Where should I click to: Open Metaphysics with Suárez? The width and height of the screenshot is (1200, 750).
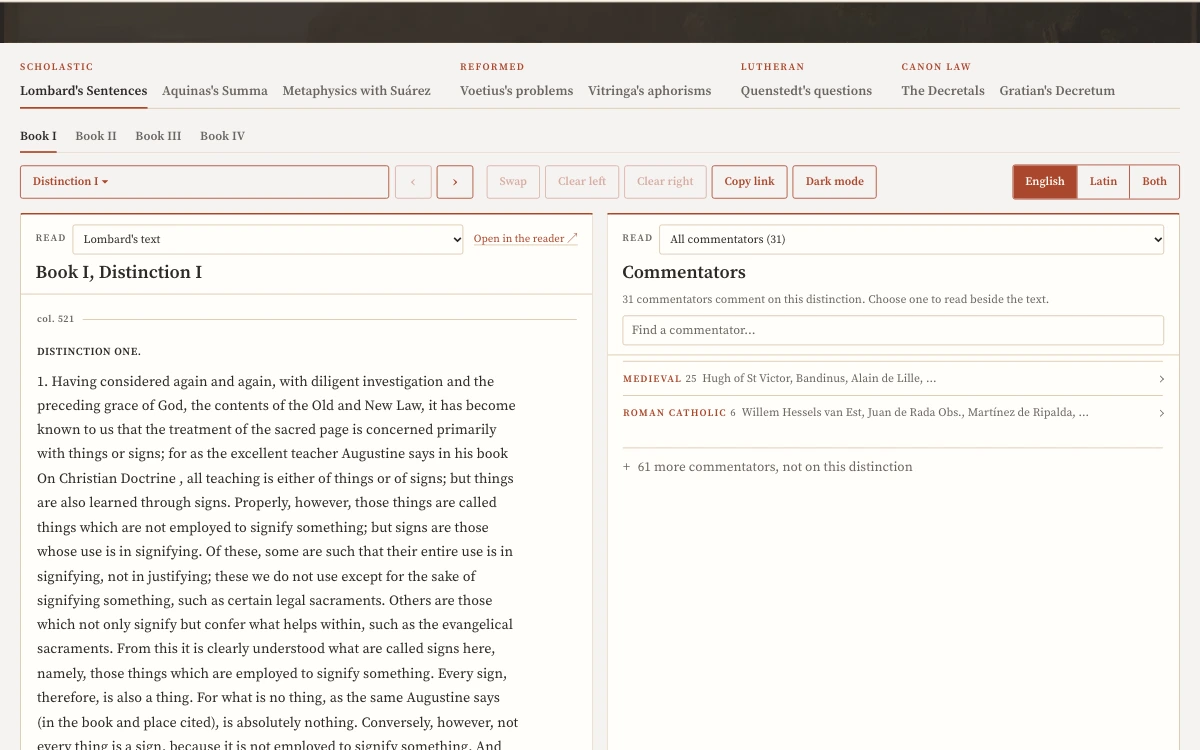click(357, 91)
